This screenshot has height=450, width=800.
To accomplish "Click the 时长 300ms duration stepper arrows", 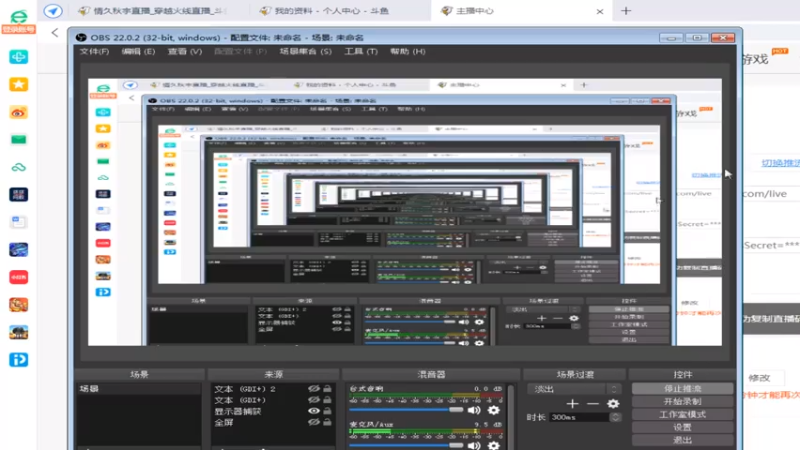I will point(615,417).
